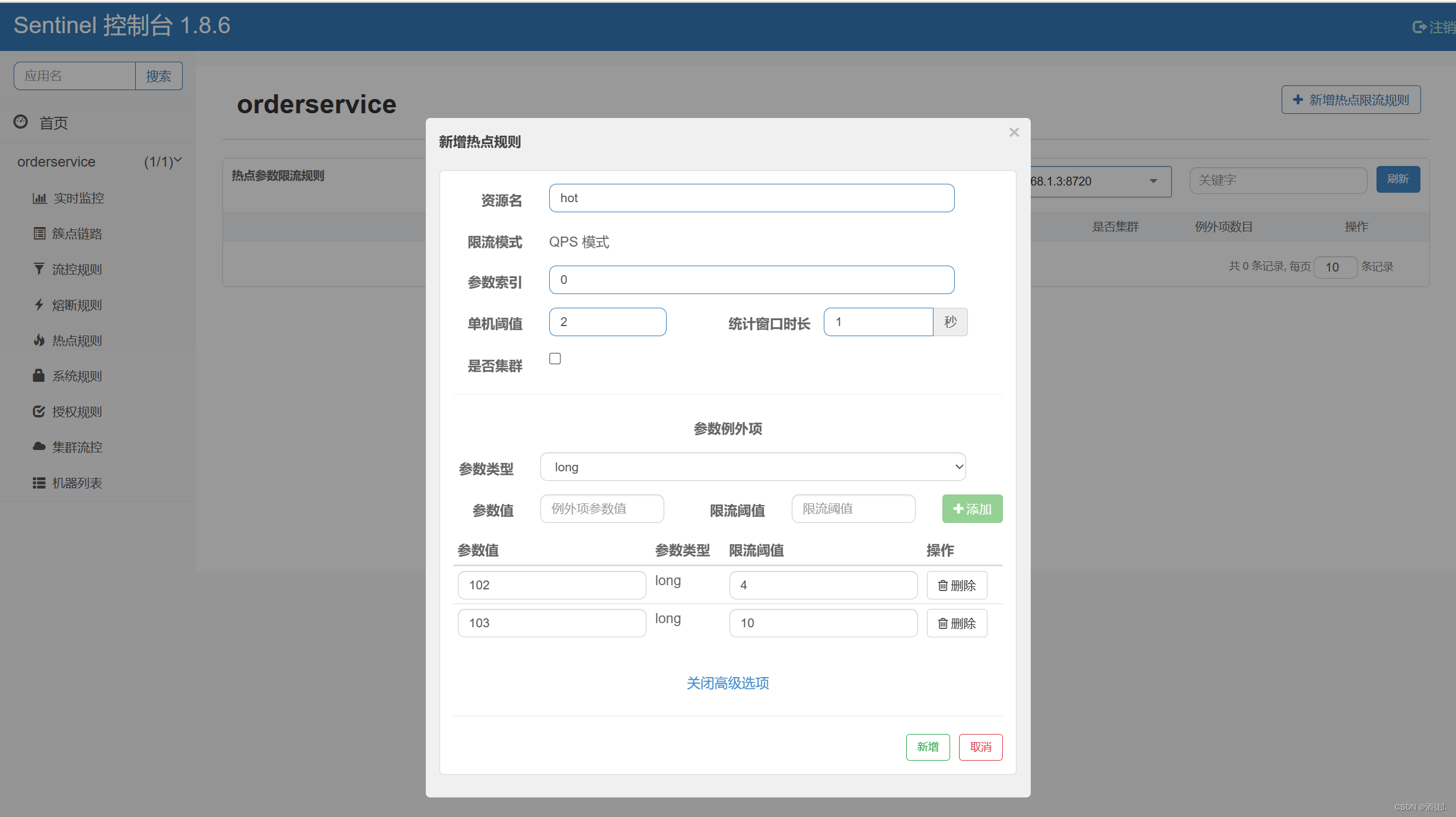
Task: Delete the exception row with value 103
Action: click(x=957, y=623)
